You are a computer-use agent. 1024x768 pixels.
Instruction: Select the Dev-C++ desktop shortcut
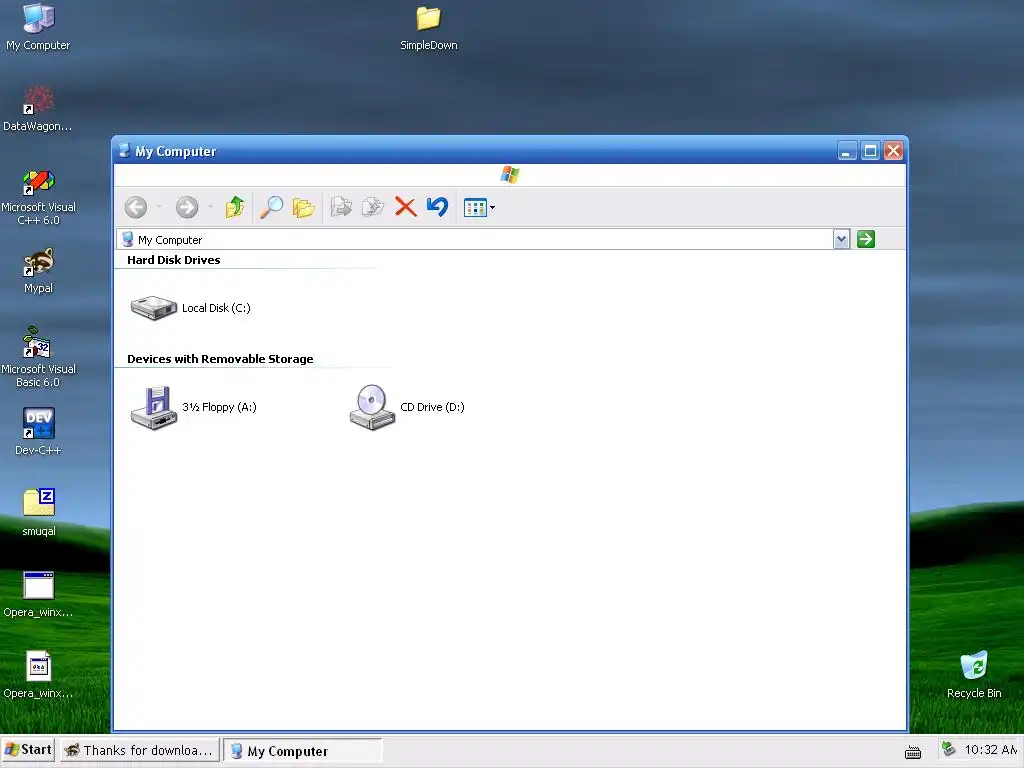[38, 432]
